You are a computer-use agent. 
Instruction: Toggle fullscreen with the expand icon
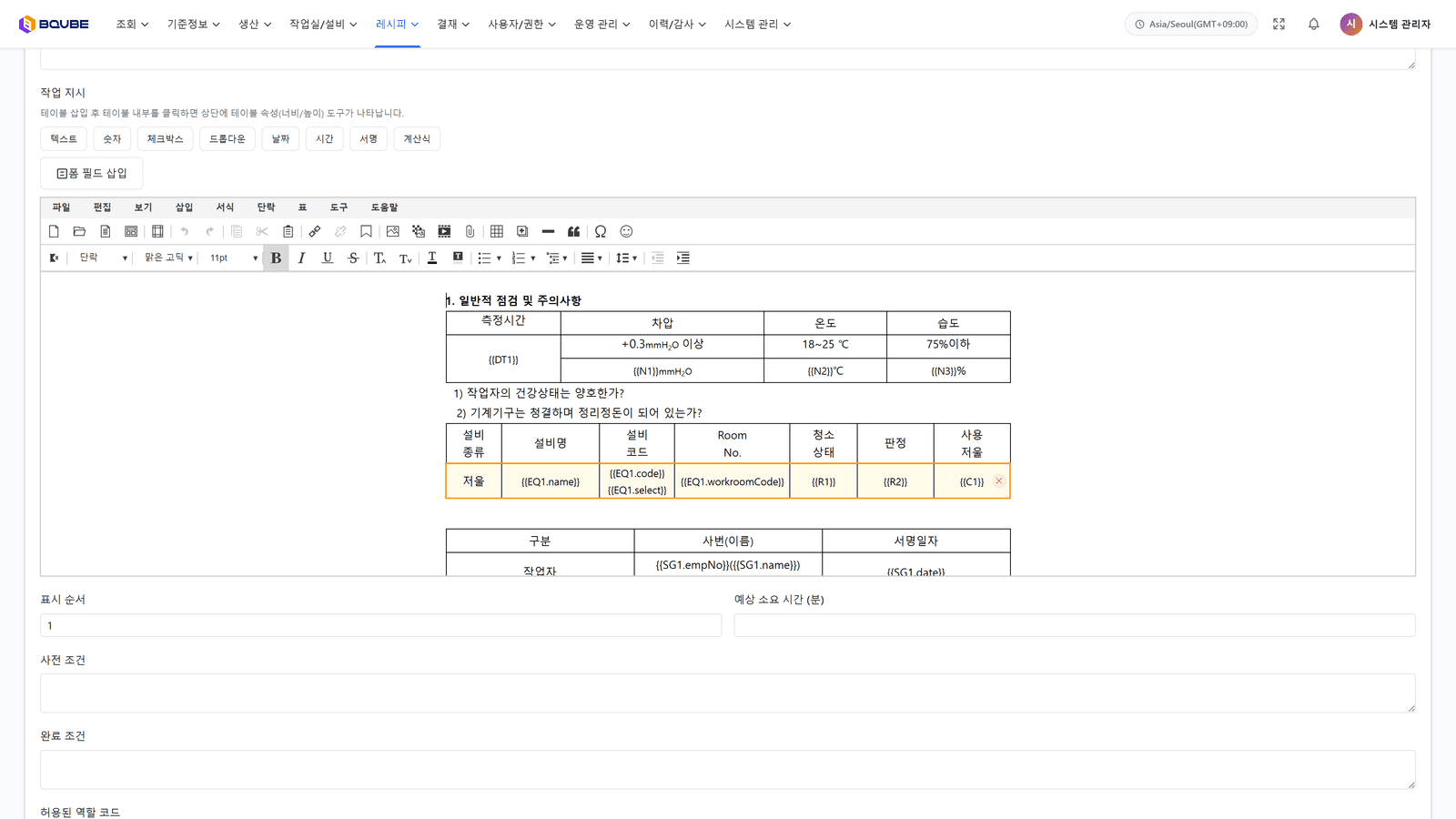[1279, 25]
